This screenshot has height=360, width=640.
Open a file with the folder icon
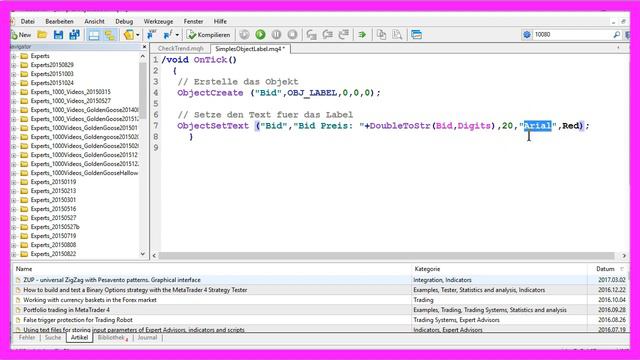pyautogui.click(x=42, y=35)
